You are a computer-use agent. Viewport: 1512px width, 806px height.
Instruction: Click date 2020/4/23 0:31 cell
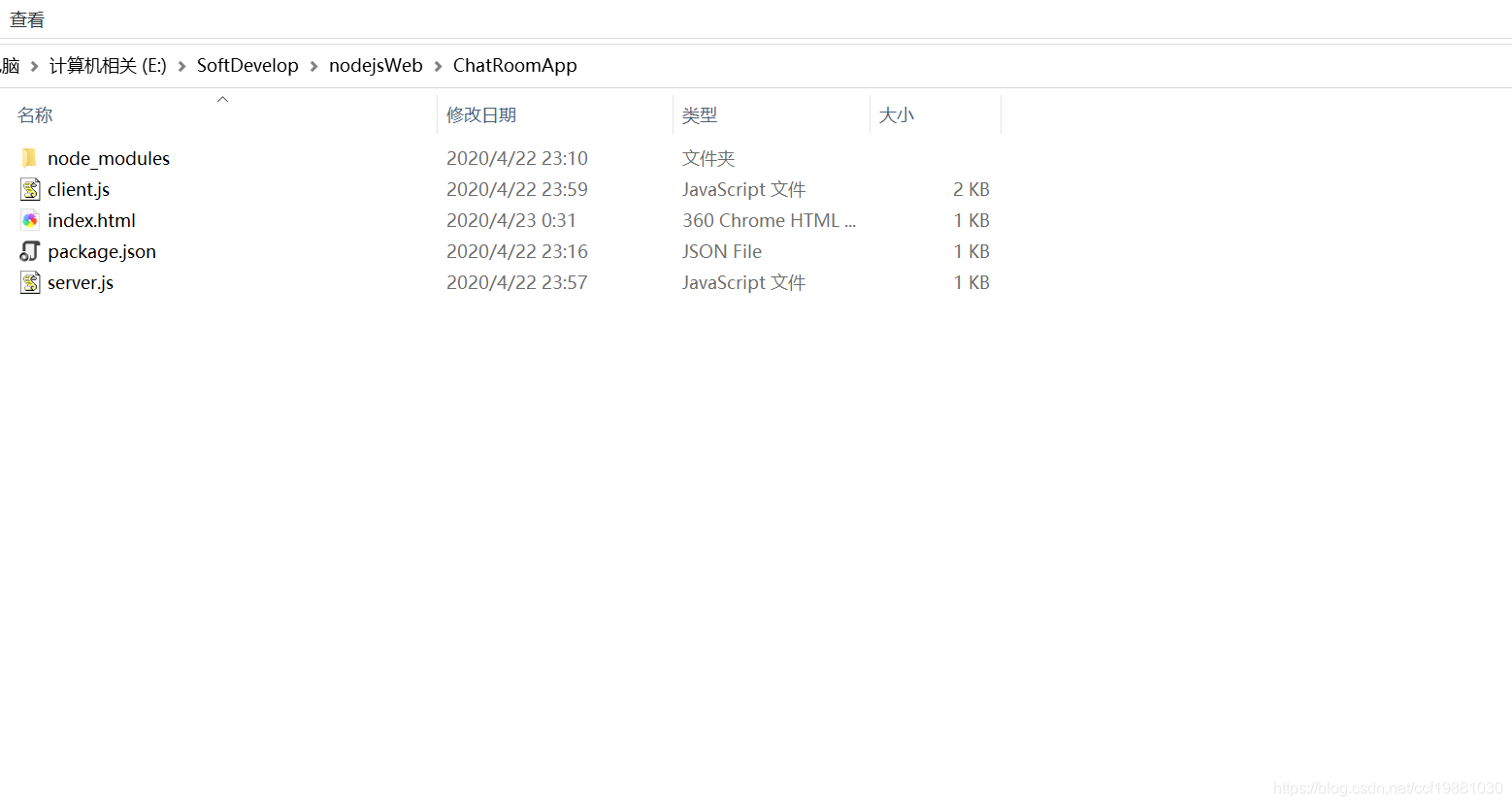click(511, 220)
